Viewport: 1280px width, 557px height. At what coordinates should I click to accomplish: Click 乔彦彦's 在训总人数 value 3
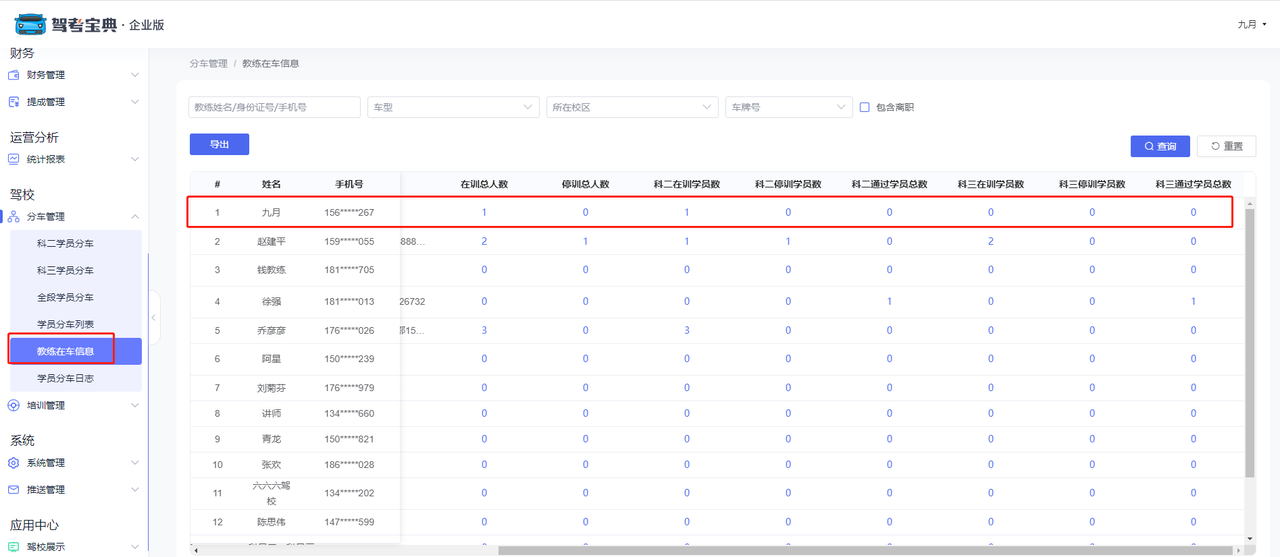pos(484,330)
